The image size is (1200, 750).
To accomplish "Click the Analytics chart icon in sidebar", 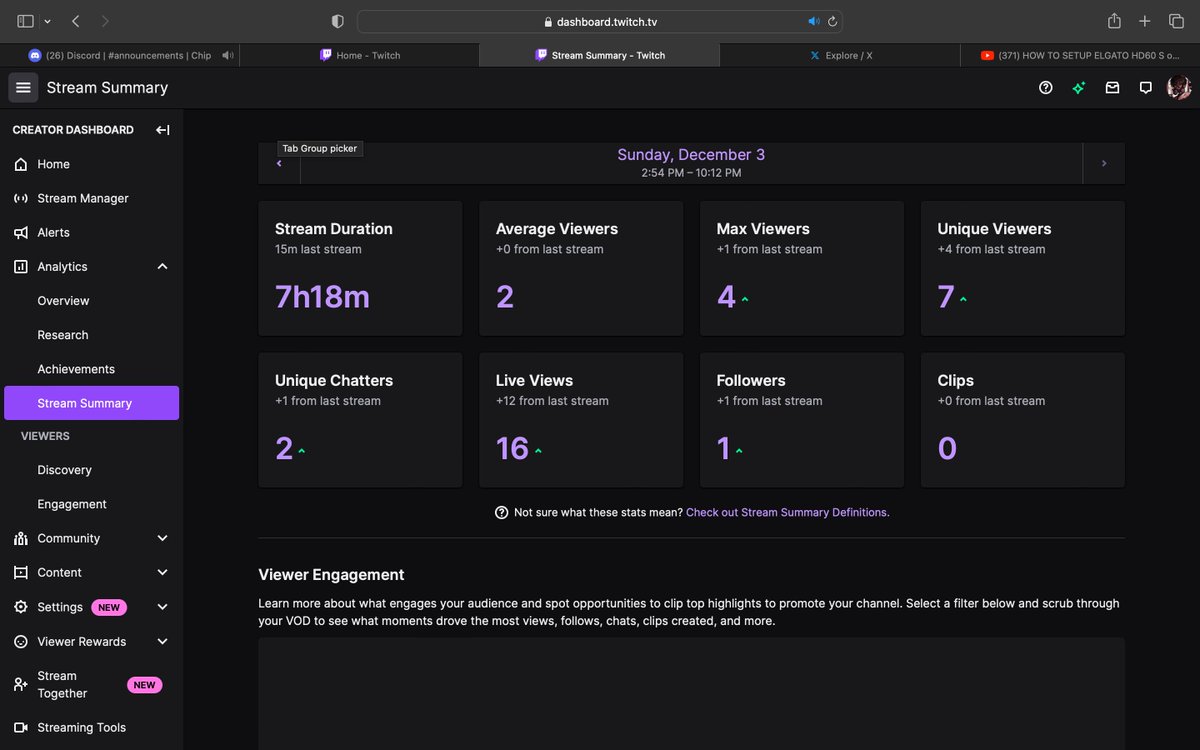I will (x=21, y=267).
